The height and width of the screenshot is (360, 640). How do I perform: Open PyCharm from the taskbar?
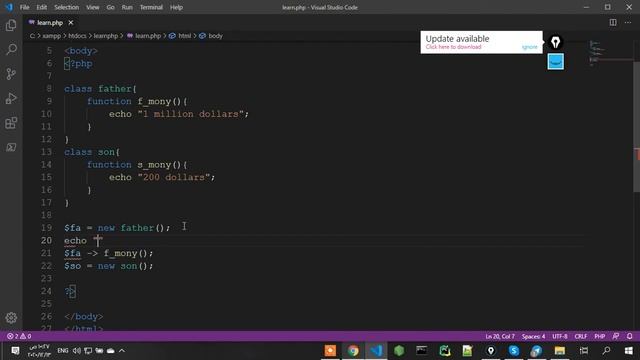coord(445,351)
